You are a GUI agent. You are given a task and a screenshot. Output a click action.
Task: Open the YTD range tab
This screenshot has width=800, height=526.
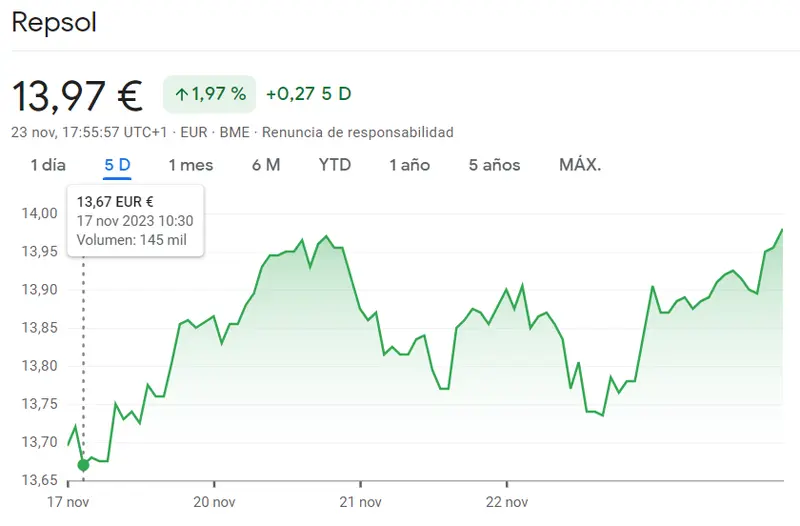pyautogui.click(x=335, y=165)
